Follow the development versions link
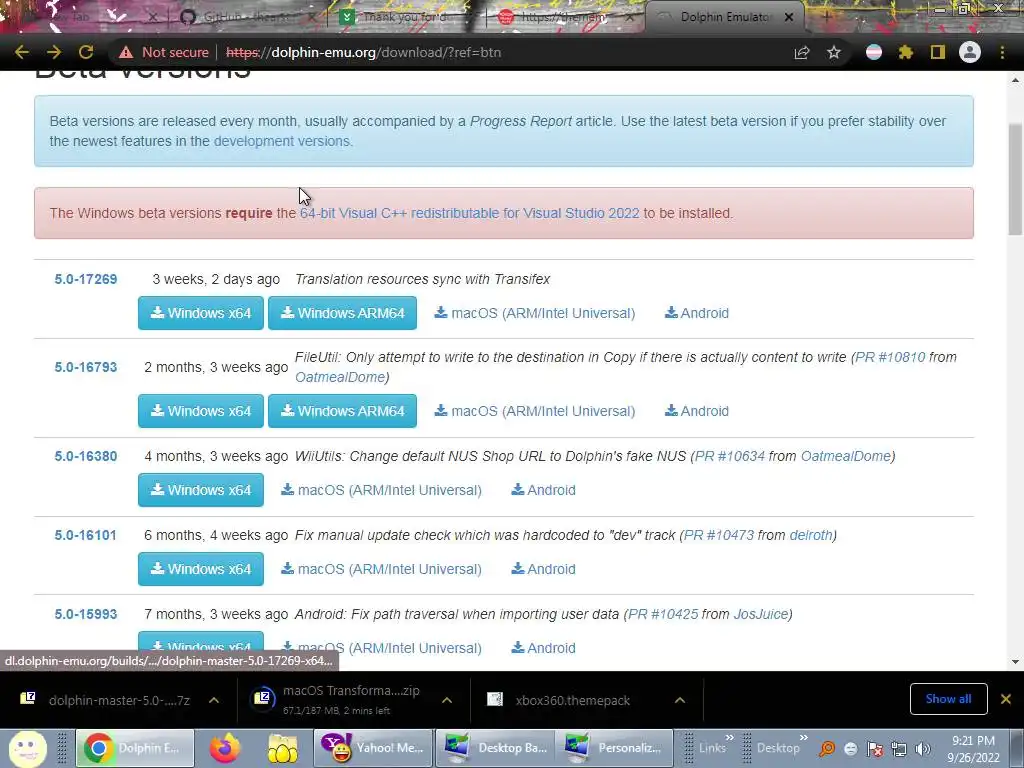This screenshot has height=768, width=1024. [x=281, y=141]
